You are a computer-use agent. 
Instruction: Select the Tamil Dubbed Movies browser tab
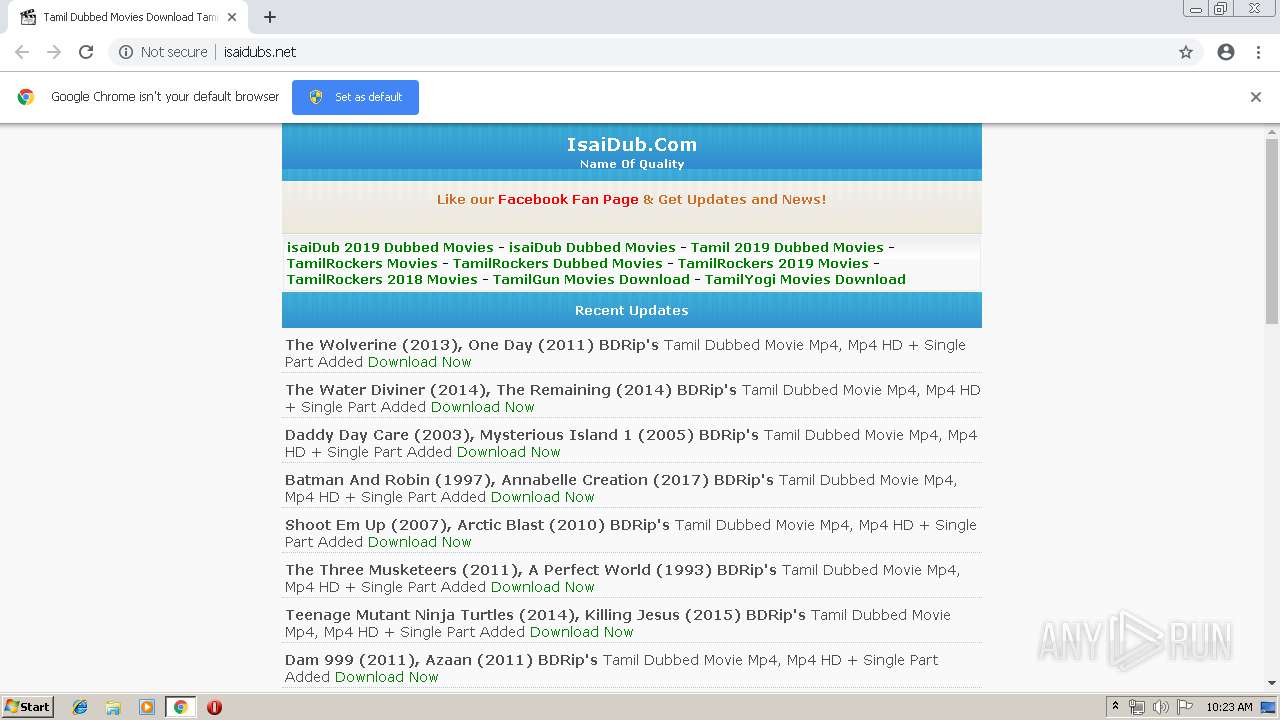[127, 17]
